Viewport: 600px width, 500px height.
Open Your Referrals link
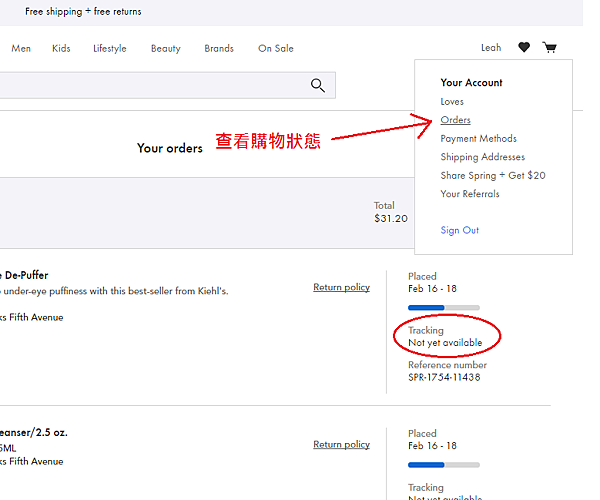pyautogui.click(x=469, y=194)
